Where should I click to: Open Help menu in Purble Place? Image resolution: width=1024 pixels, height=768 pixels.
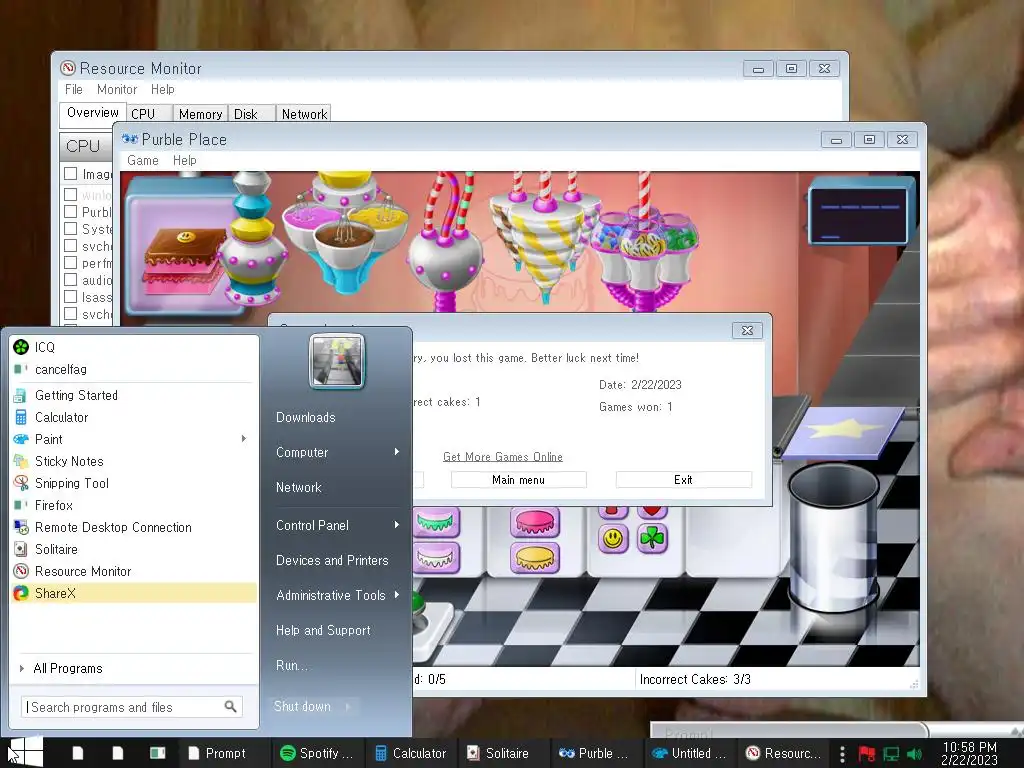coord(185,161)
